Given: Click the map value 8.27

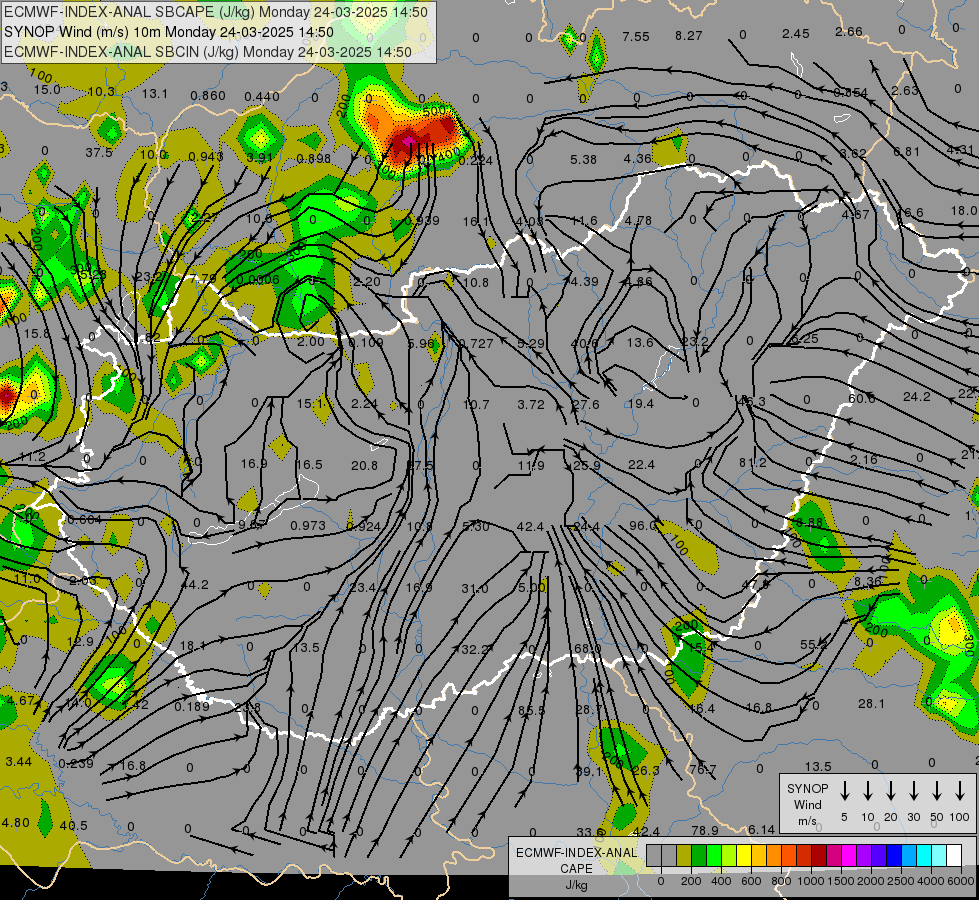Looking at the screenshot, I should tap(689, 36).
